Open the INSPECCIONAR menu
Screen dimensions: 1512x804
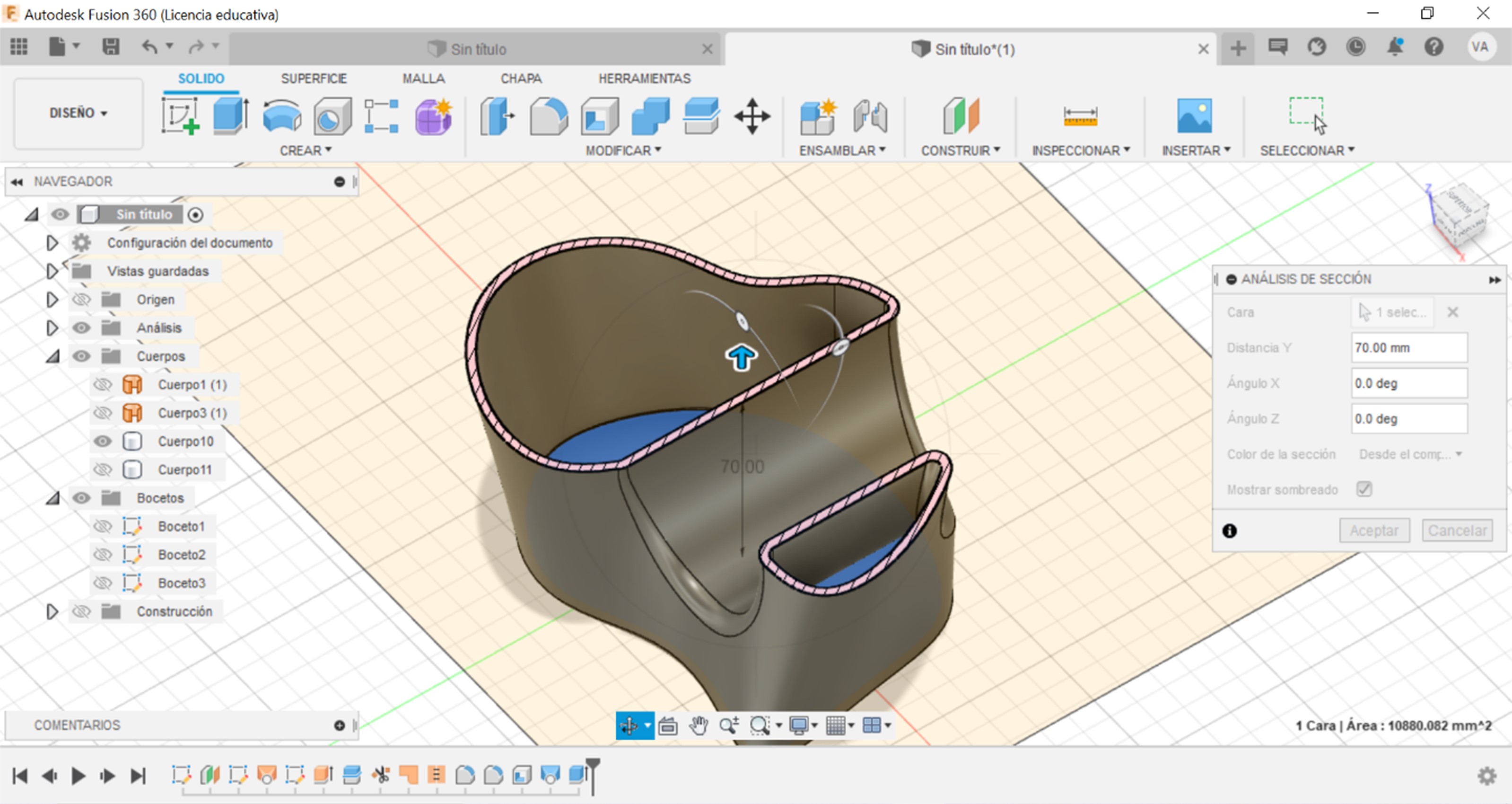1081,150
